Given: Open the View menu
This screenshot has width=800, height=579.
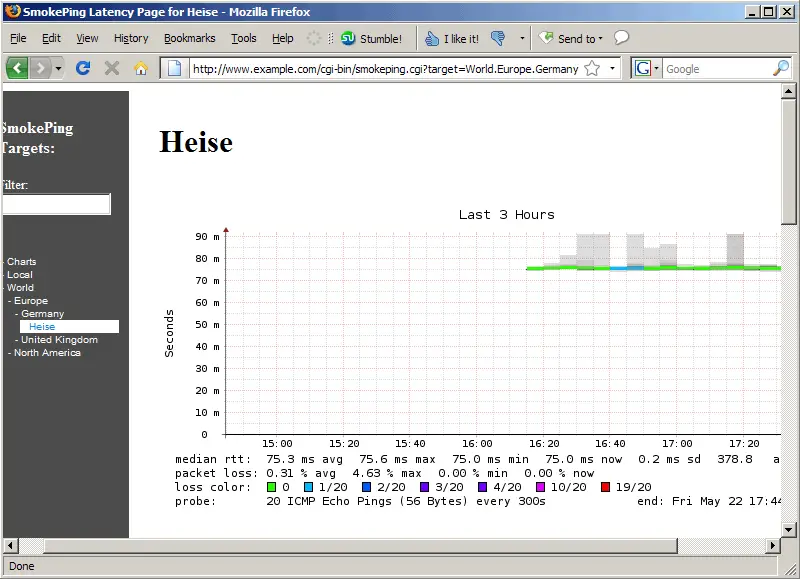Looking at the screenshot, I should click(87, 38).
